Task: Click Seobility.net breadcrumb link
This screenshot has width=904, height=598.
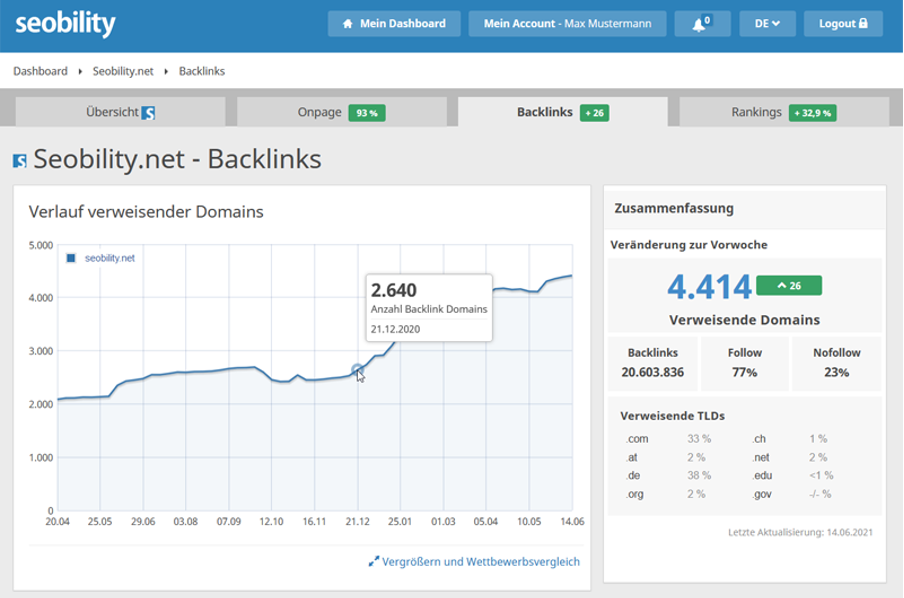Action: (x=123, y=71)
